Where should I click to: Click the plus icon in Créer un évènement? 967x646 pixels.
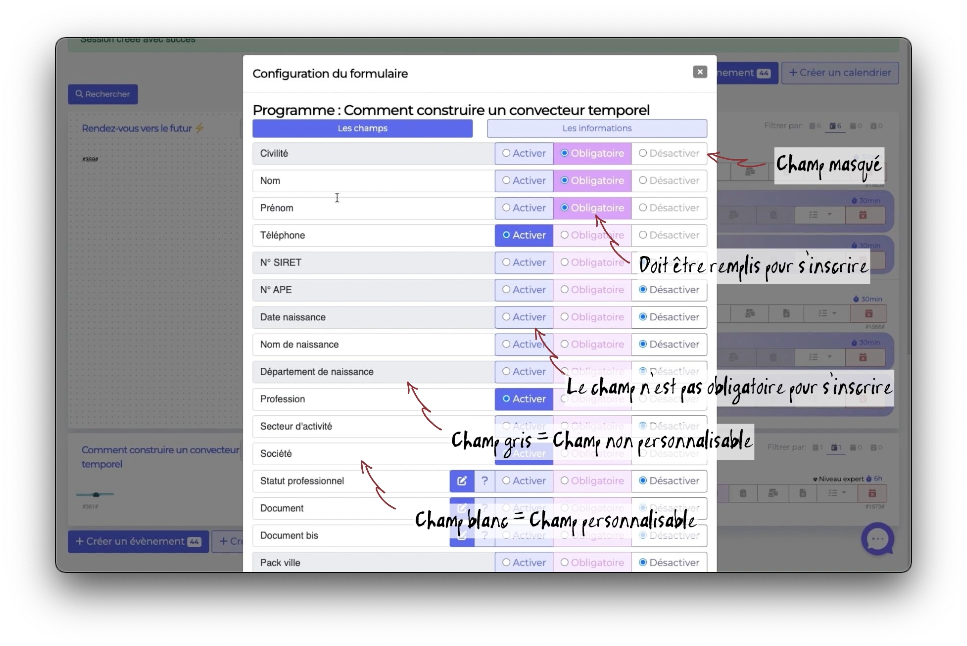(x=79, y=542)
